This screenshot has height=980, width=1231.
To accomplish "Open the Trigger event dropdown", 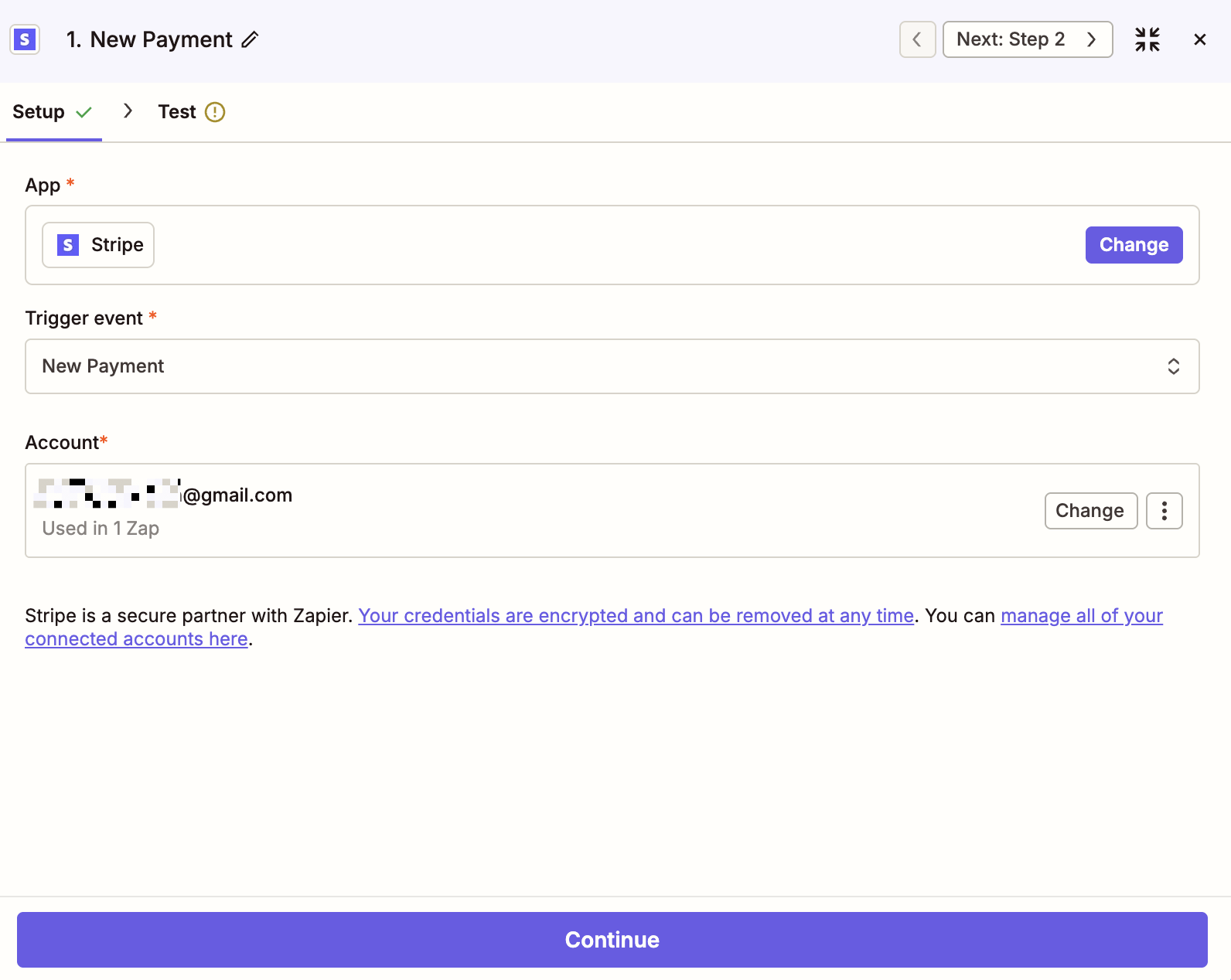I will point(612,366).
